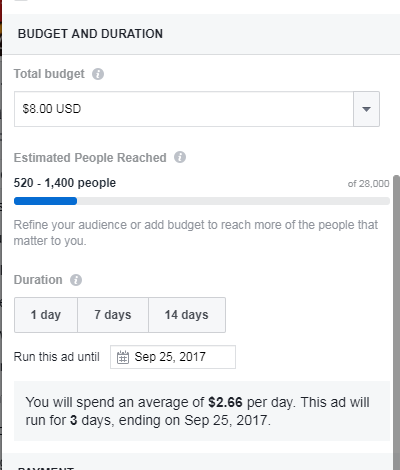
Task: Click the calendar icon in date field
Action: click(x=123, y=357)
